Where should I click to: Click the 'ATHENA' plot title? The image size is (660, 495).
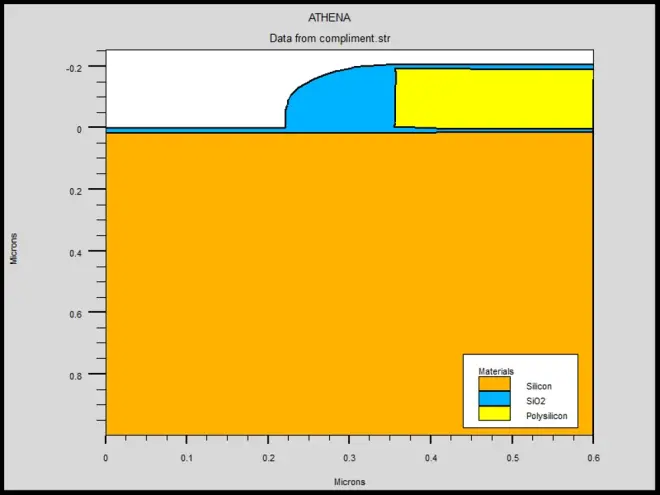[329, 18]
